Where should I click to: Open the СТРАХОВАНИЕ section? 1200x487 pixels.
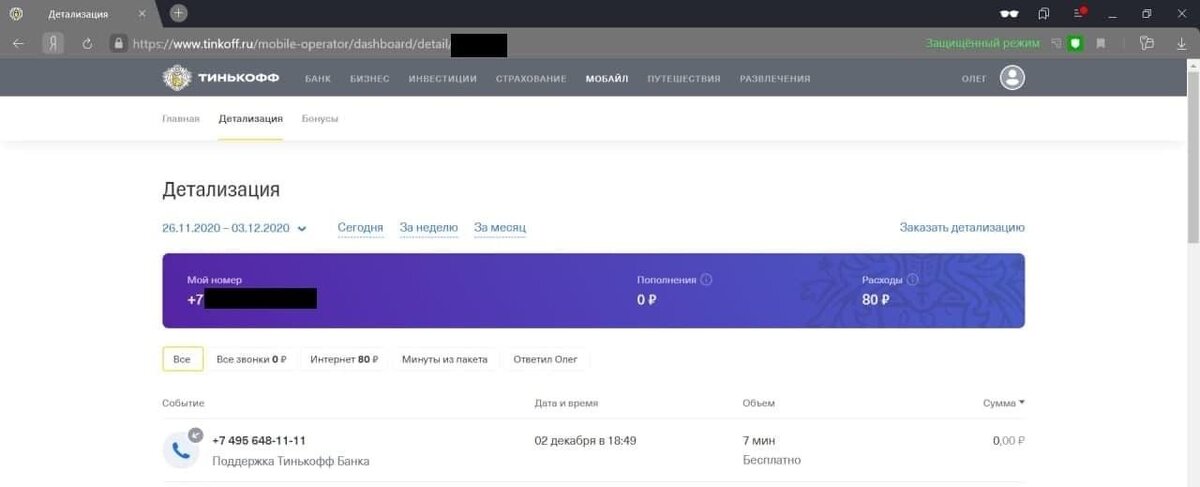[x=531, y=78]
